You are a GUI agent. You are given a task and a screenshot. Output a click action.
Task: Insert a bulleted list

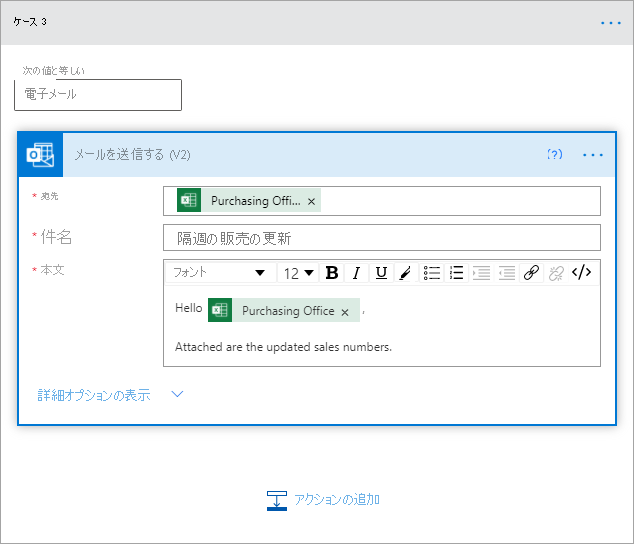(431, 273)
